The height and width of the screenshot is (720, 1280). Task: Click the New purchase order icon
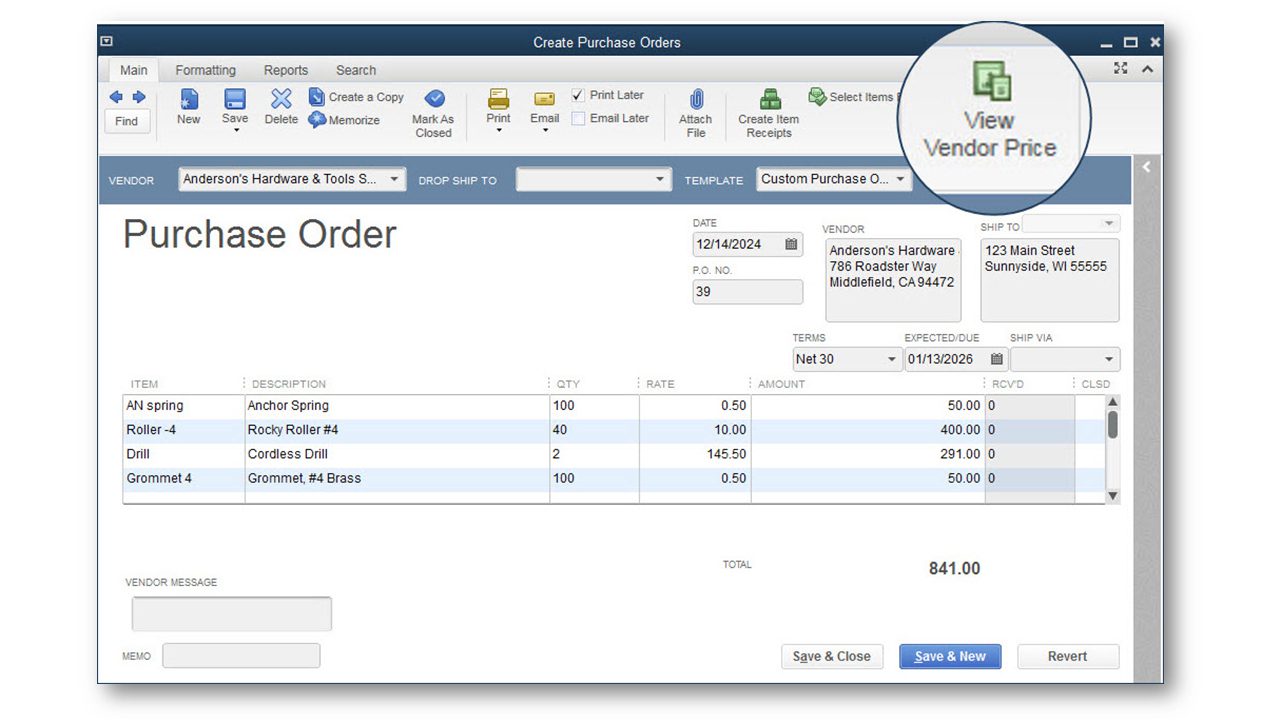(188, 100)
